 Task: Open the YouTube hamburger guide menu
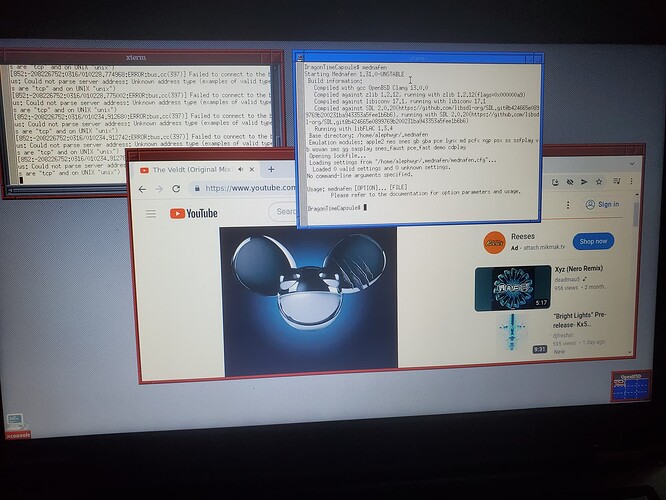150,213
